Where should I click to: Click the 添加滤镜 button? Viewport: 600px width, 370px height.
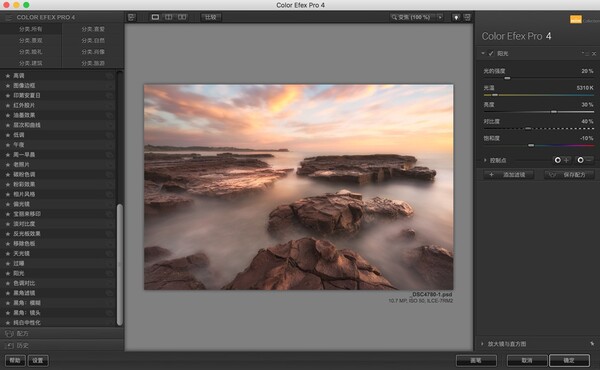[x=509, y=175]
